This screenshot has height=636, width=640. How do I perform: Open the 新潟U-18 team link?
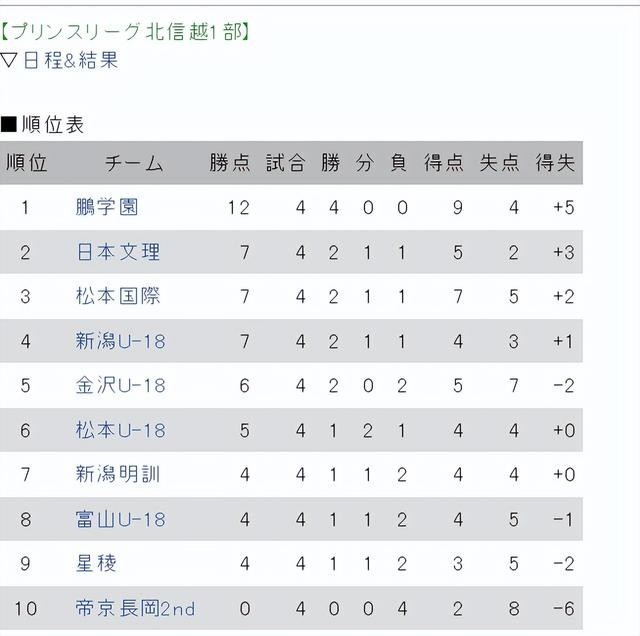(x=120, y=341)
